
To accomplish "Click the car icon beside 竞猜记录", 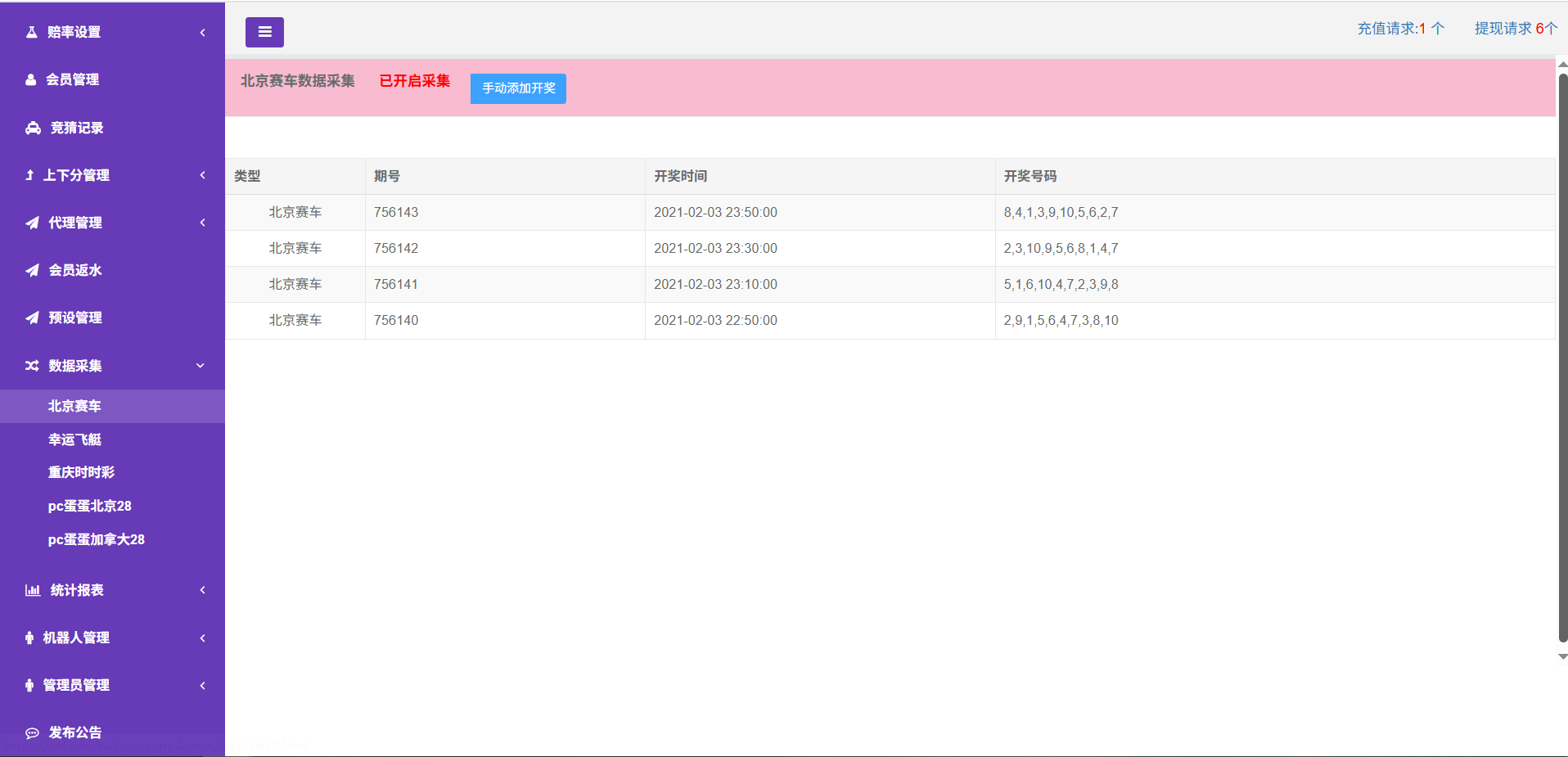I will pyautogui.click(x=33, y=128).
